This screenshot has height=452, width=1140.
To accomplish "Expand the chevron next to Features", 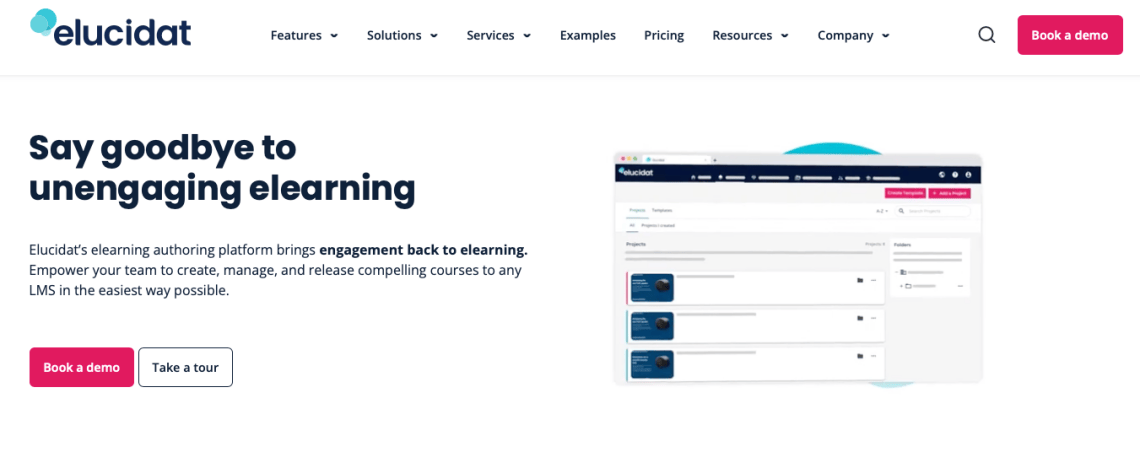I will click(334, 36).
